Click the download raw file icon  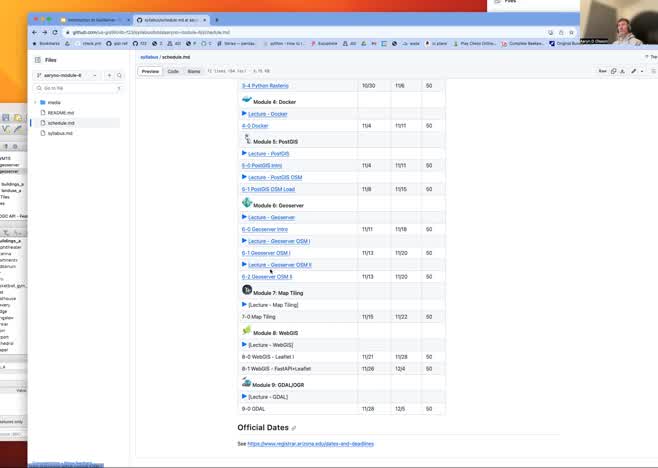coord(624,71)
